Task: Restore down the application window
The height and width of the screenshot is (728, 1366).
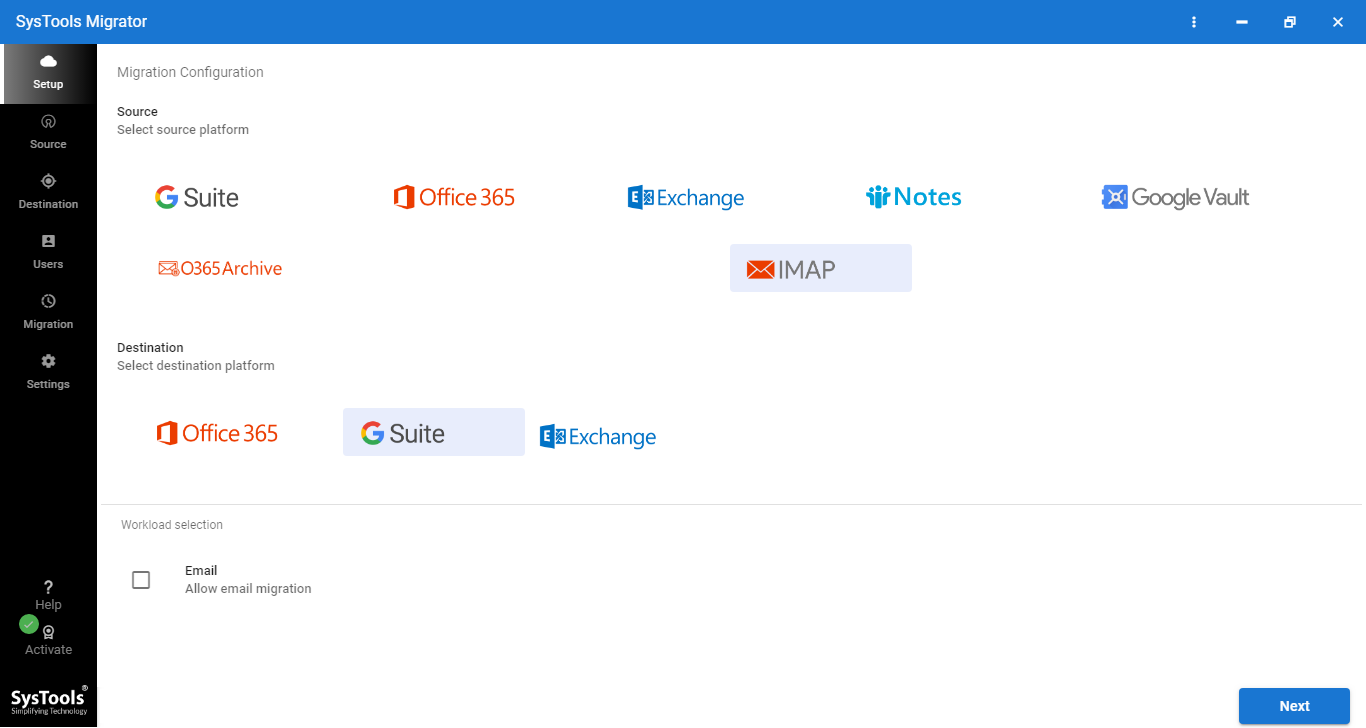Action: click(1290, 22)
